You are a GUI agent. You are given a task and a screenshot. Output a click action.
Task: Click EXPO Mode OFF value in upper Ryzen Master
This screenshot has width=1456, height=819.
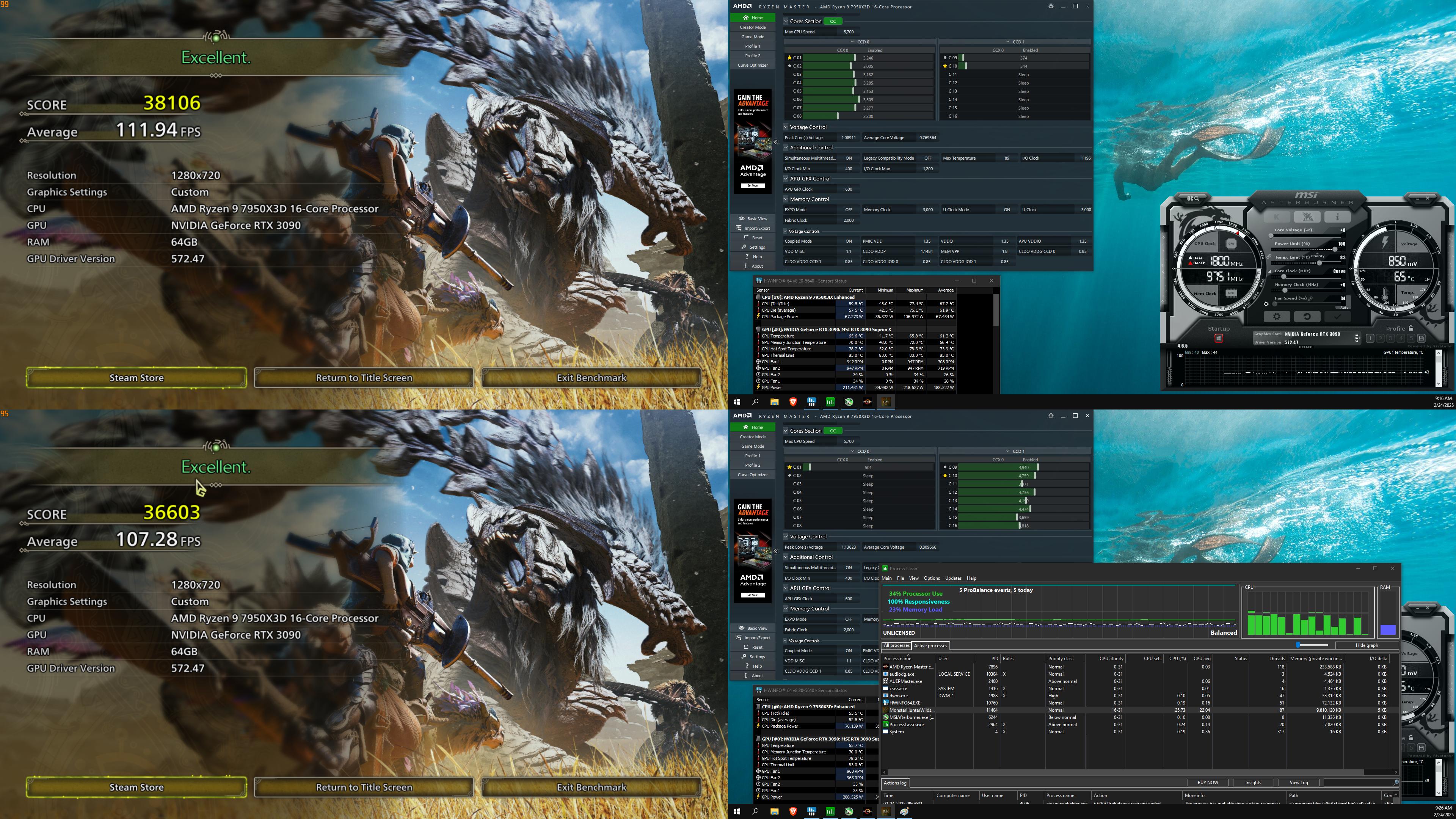(849, 210)
